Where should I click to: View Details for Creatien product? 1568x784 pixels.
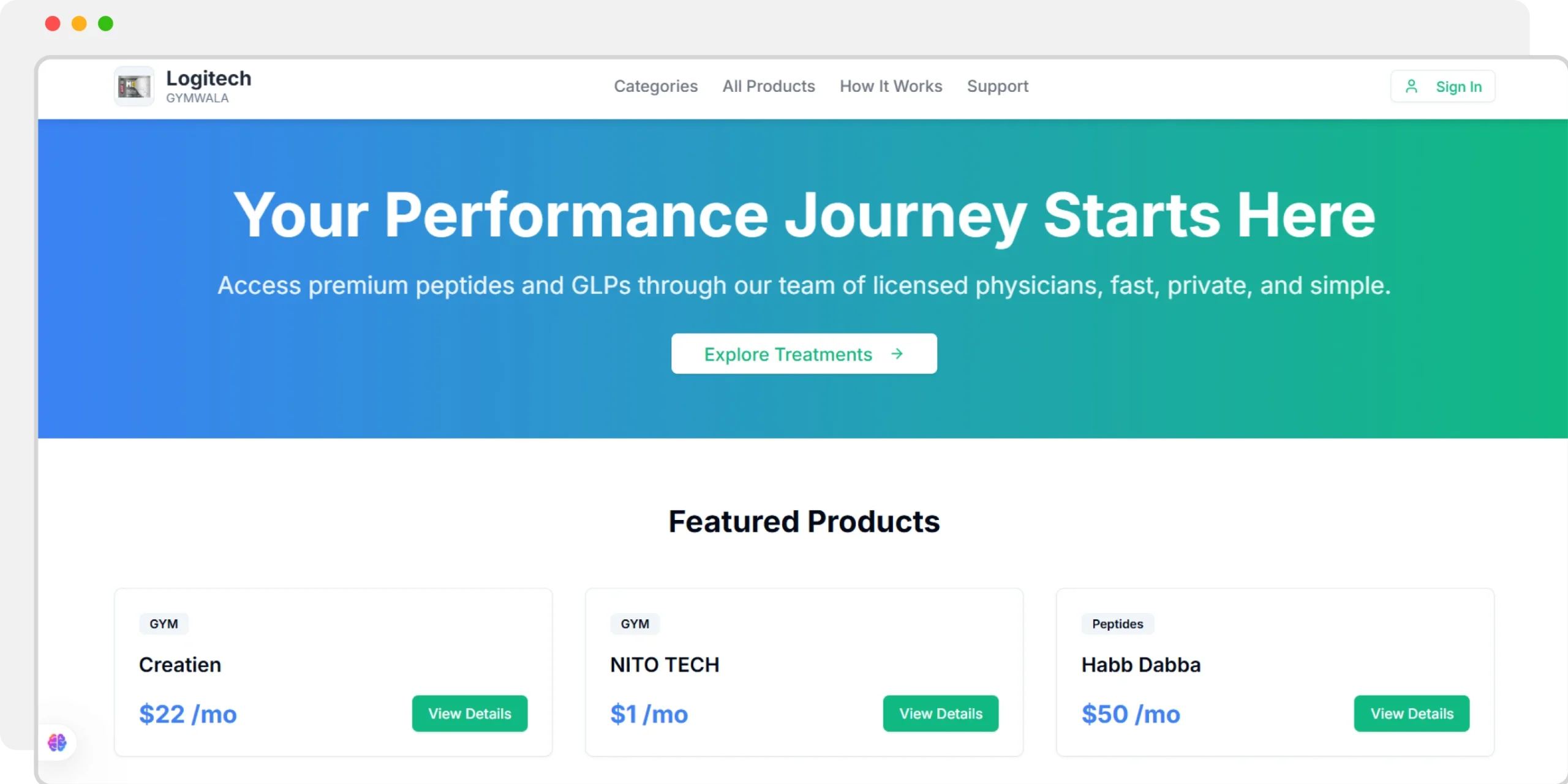coord(469,714)
